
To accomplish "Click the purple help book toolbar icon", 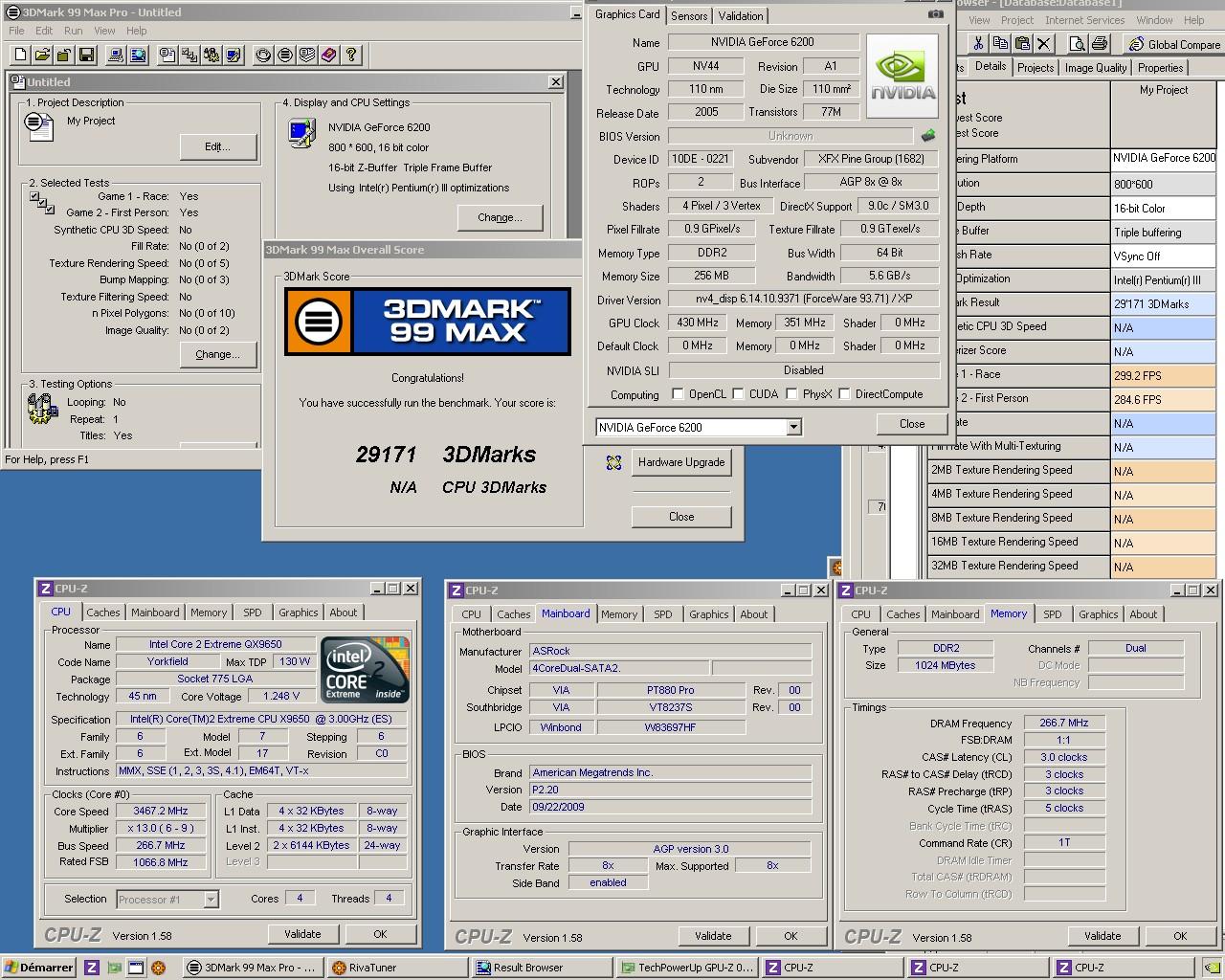I will (x=329, y=56).
